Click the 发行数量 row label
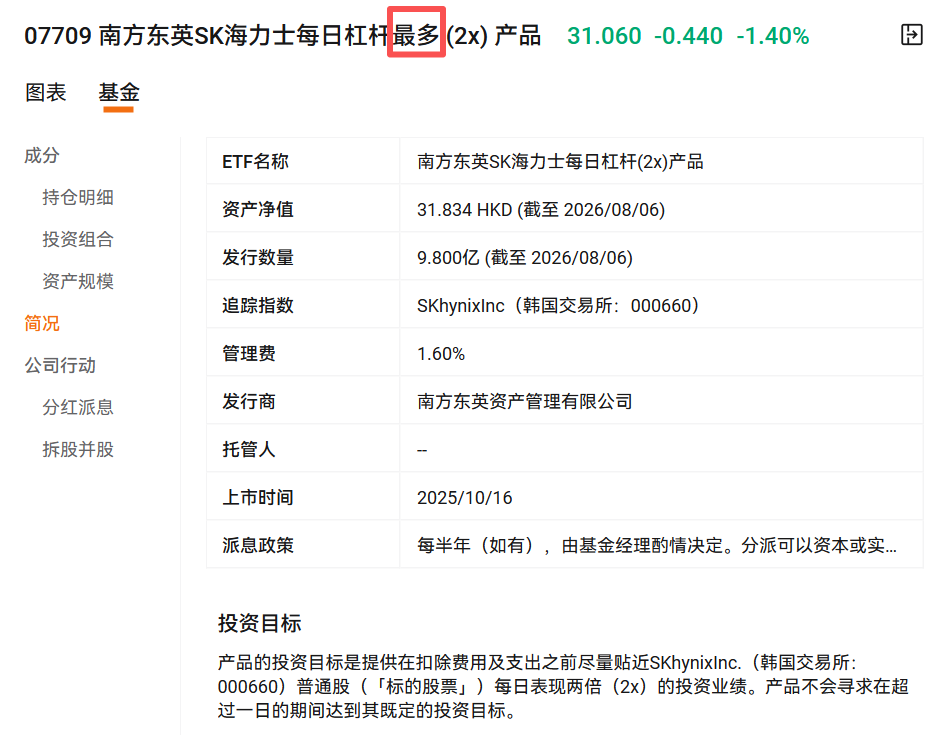The width and height of the screenshot is (933, 735). [x=258, y=257]
